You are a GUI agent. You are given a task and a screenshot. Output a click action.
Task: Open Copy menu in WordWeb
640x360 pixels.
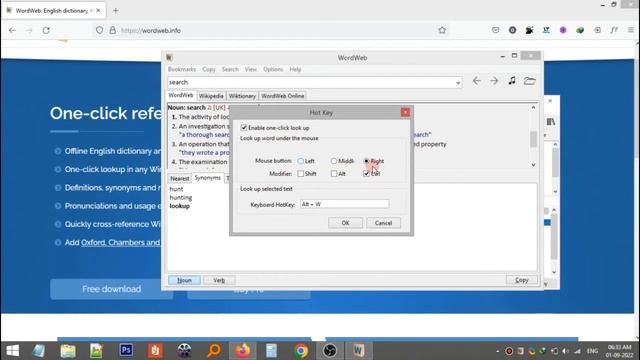209,69
